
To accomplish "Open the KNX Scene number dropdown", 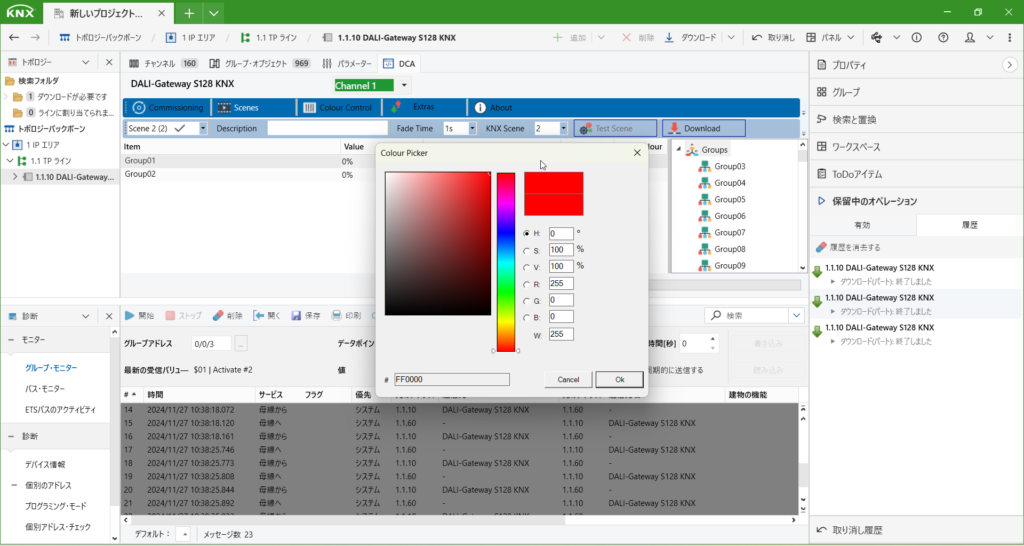I will click(x=563, y=128).
